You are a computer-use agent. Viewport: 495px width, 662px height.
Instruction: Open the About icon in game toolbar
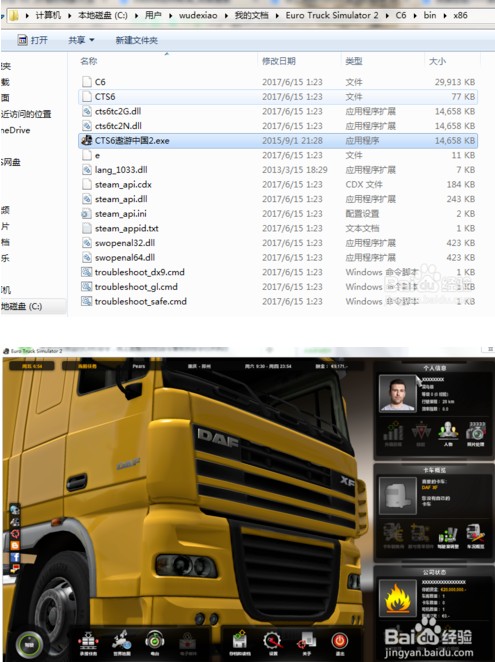(307, 644)
